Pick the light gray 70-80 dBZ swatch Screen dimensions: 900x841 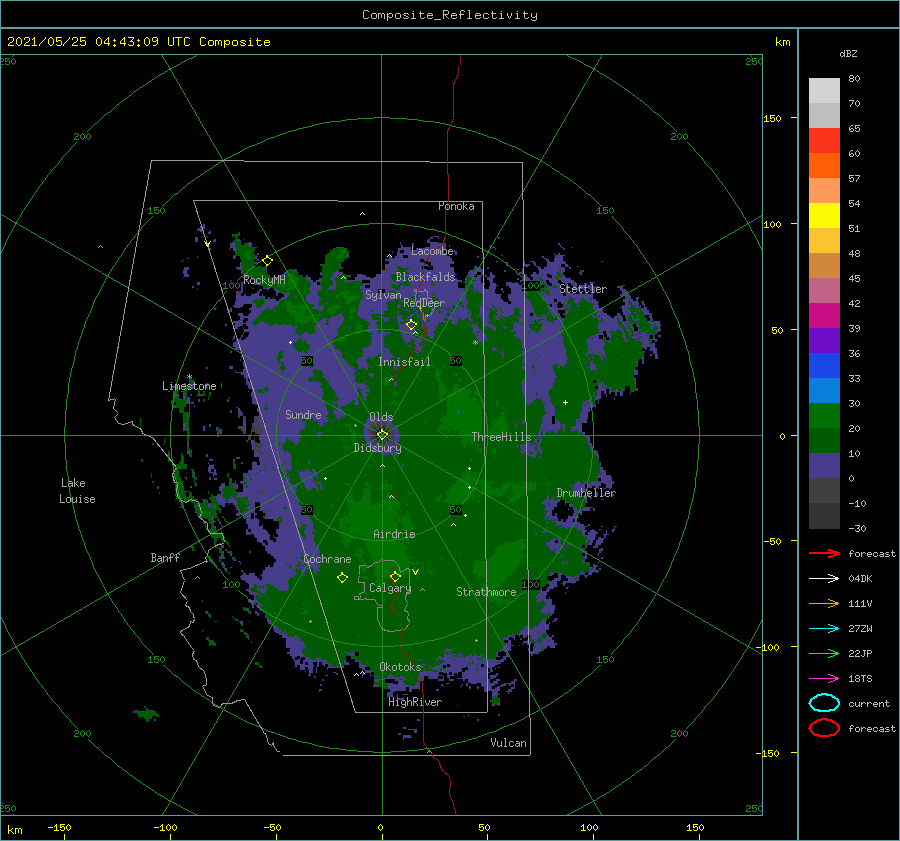coord(824,91)
